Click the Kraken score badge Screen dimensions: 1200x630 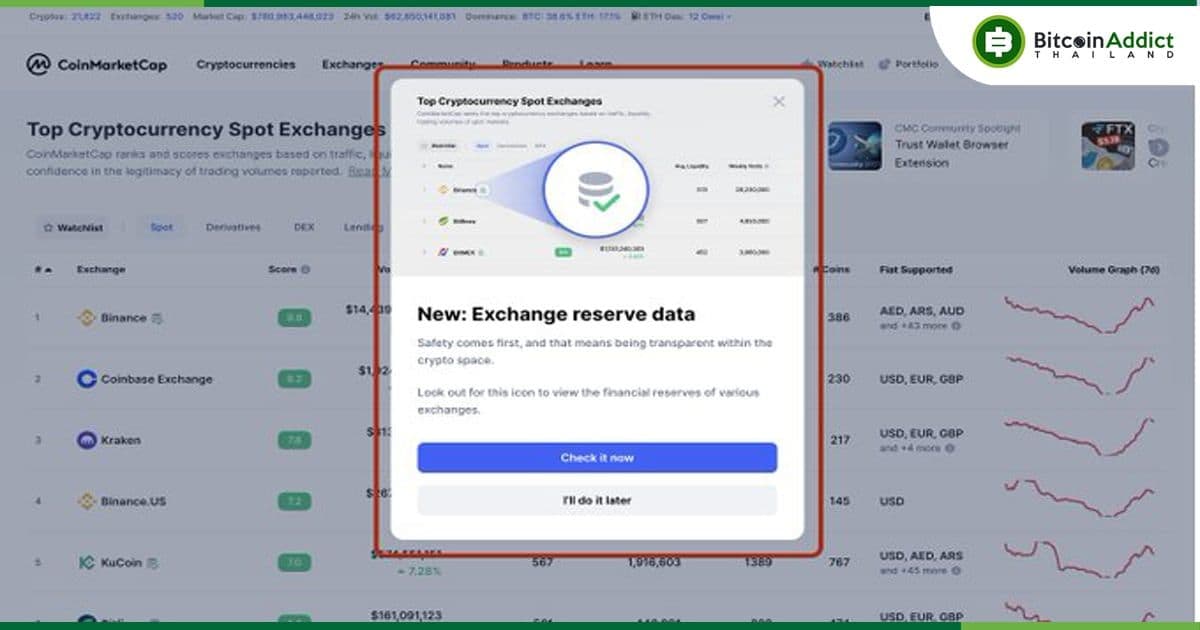click(295, 440)
